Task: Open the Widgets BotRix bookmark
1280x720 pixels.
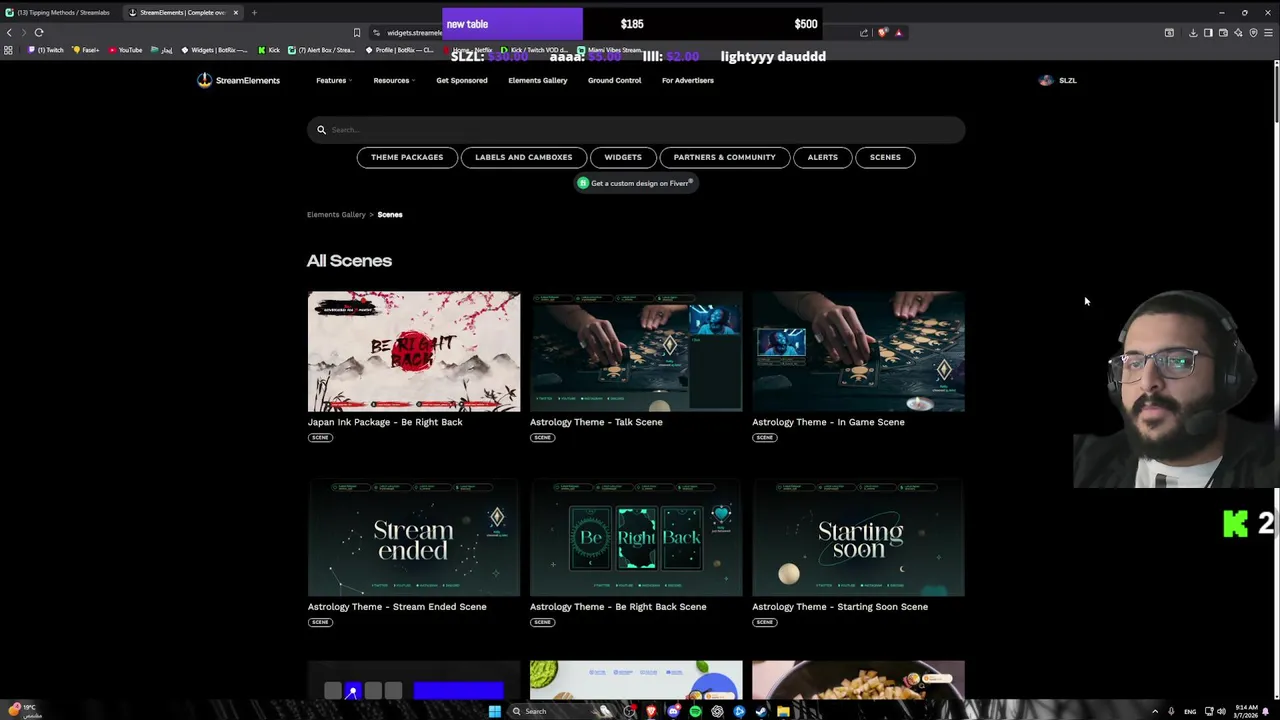Action: pos(213,50)
